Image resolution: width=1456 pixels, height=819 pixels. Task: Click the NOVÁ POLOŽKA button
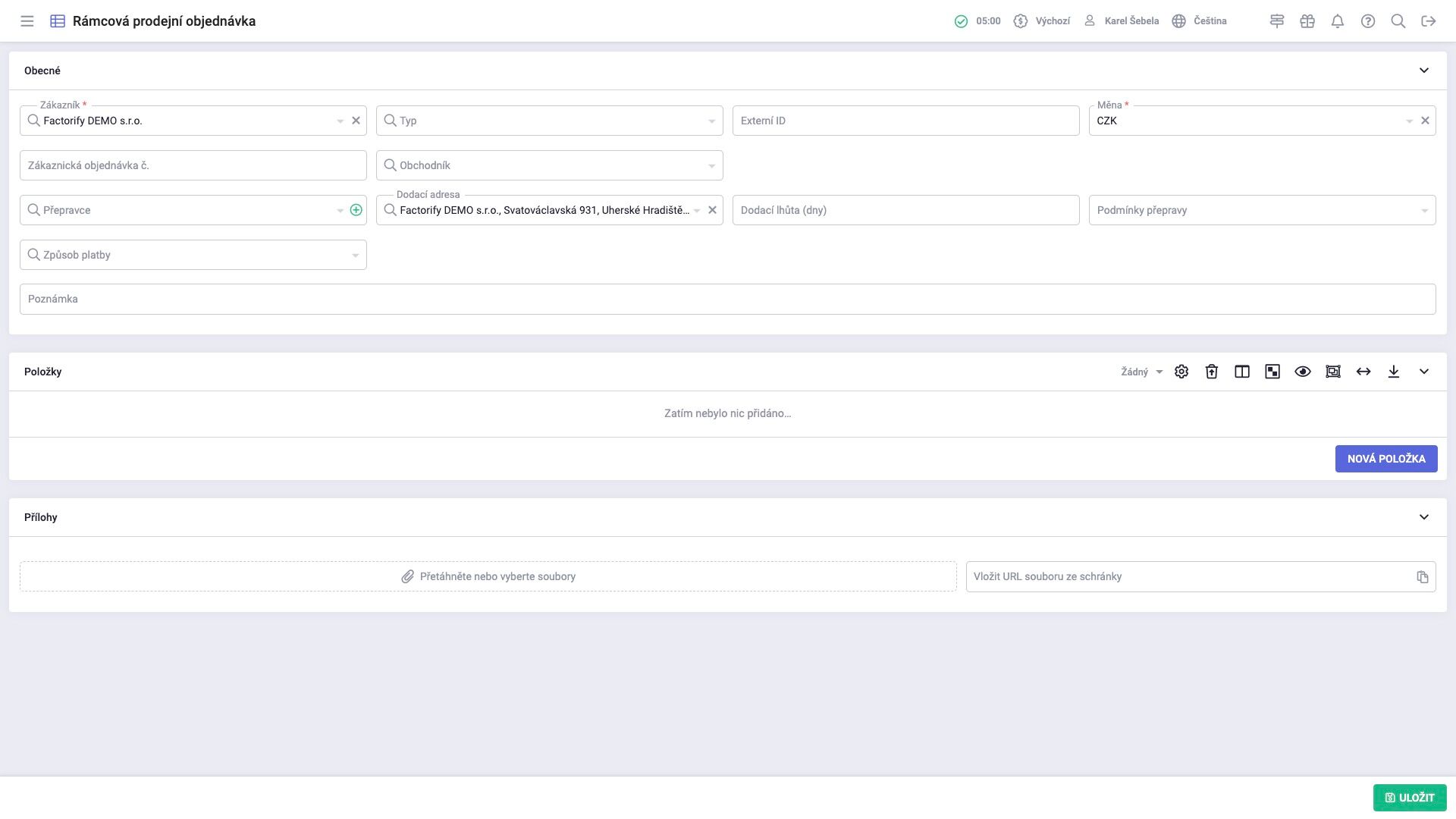pyautogui.click(x=1385, y=459)
